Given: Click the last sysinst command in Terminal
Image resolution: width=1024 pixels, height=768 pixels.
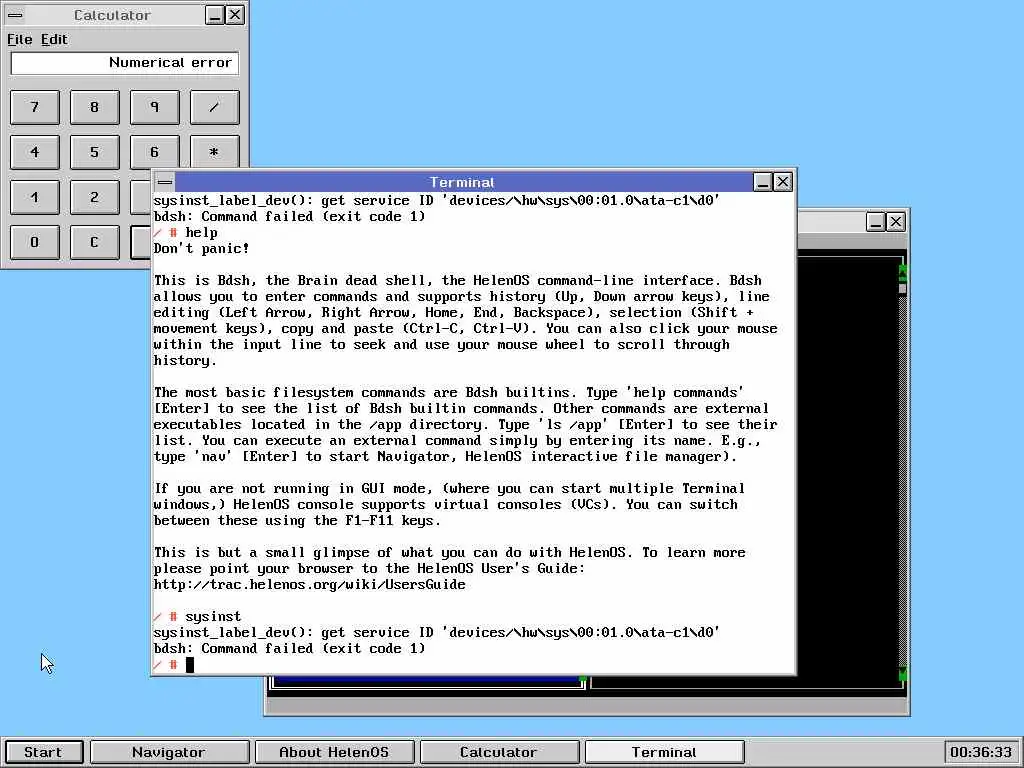Looking at the screenshot, I should pyautogui.click(x=213, y=616).
